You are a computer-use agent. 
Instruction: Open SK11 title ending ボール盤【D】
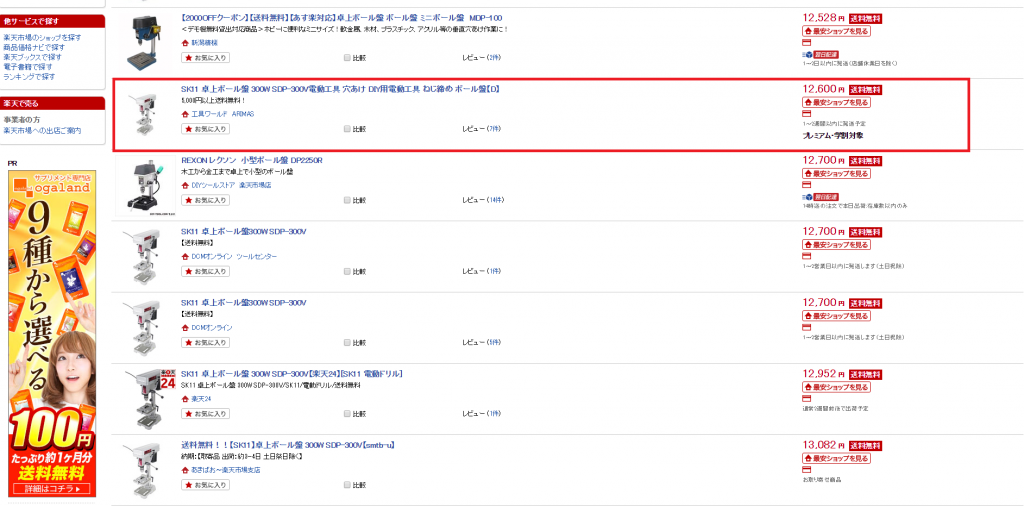[x=340, y=89]
